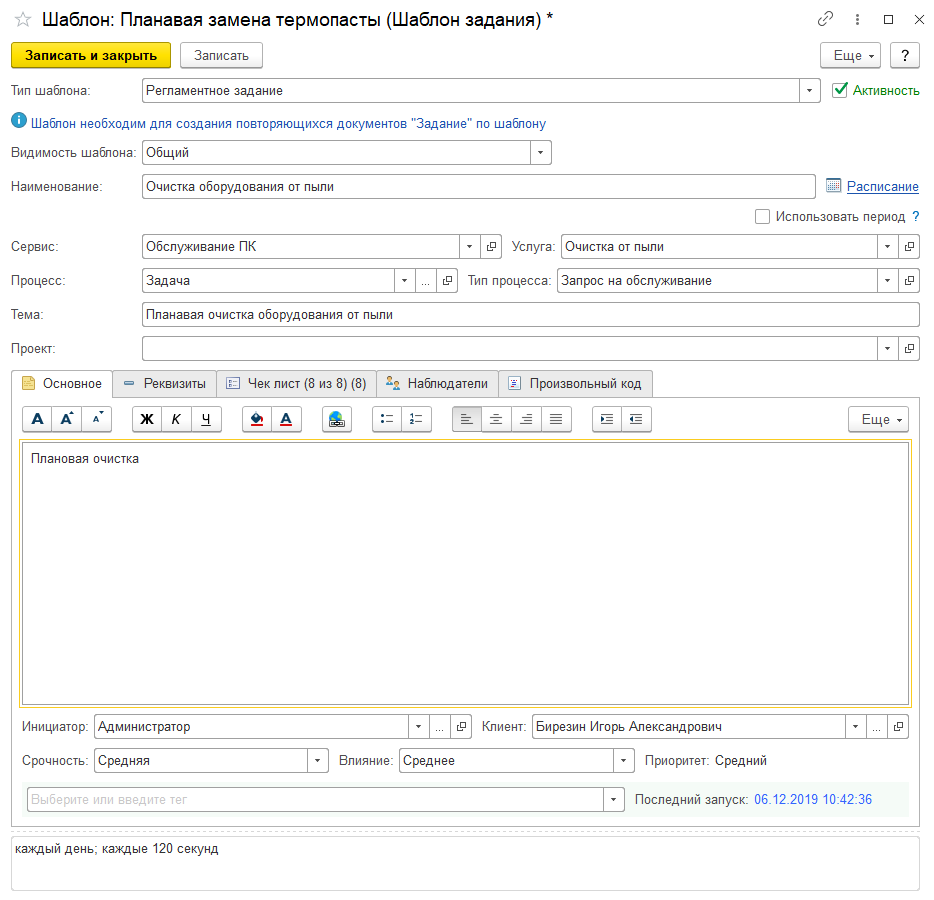Insert a numbered list
This screenshot has width=934, height=900.
pos(417,420)
